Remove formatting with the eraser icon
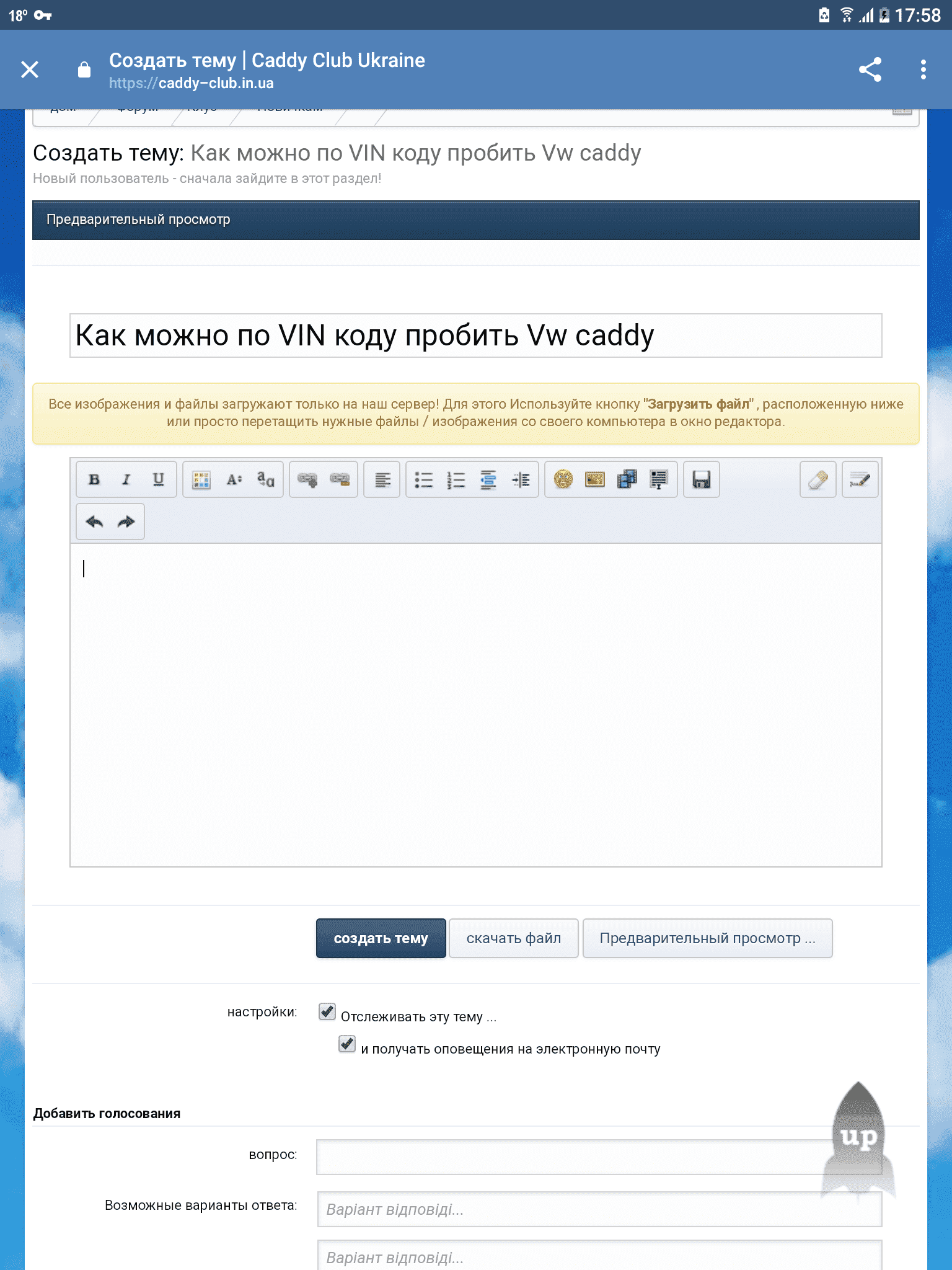The height and width of the screenshot is (1270, 952). 818,479
